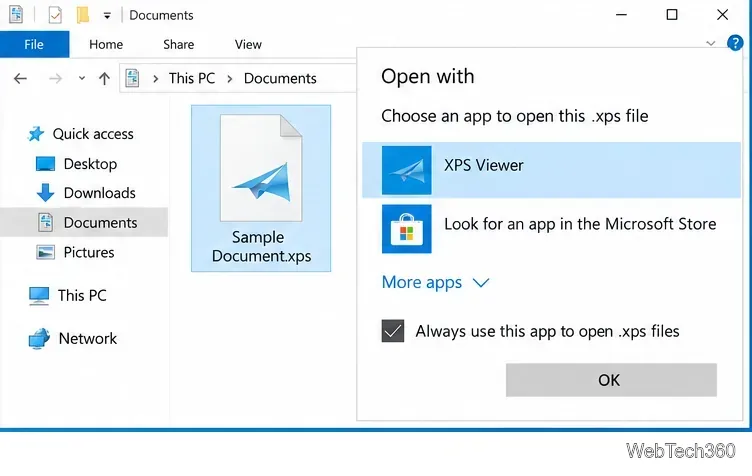Image resolution: width=752 pixels, height=476 pixels.
Task: Click the Desktop monitor icon in sidebar
Action: coord(45,164)
